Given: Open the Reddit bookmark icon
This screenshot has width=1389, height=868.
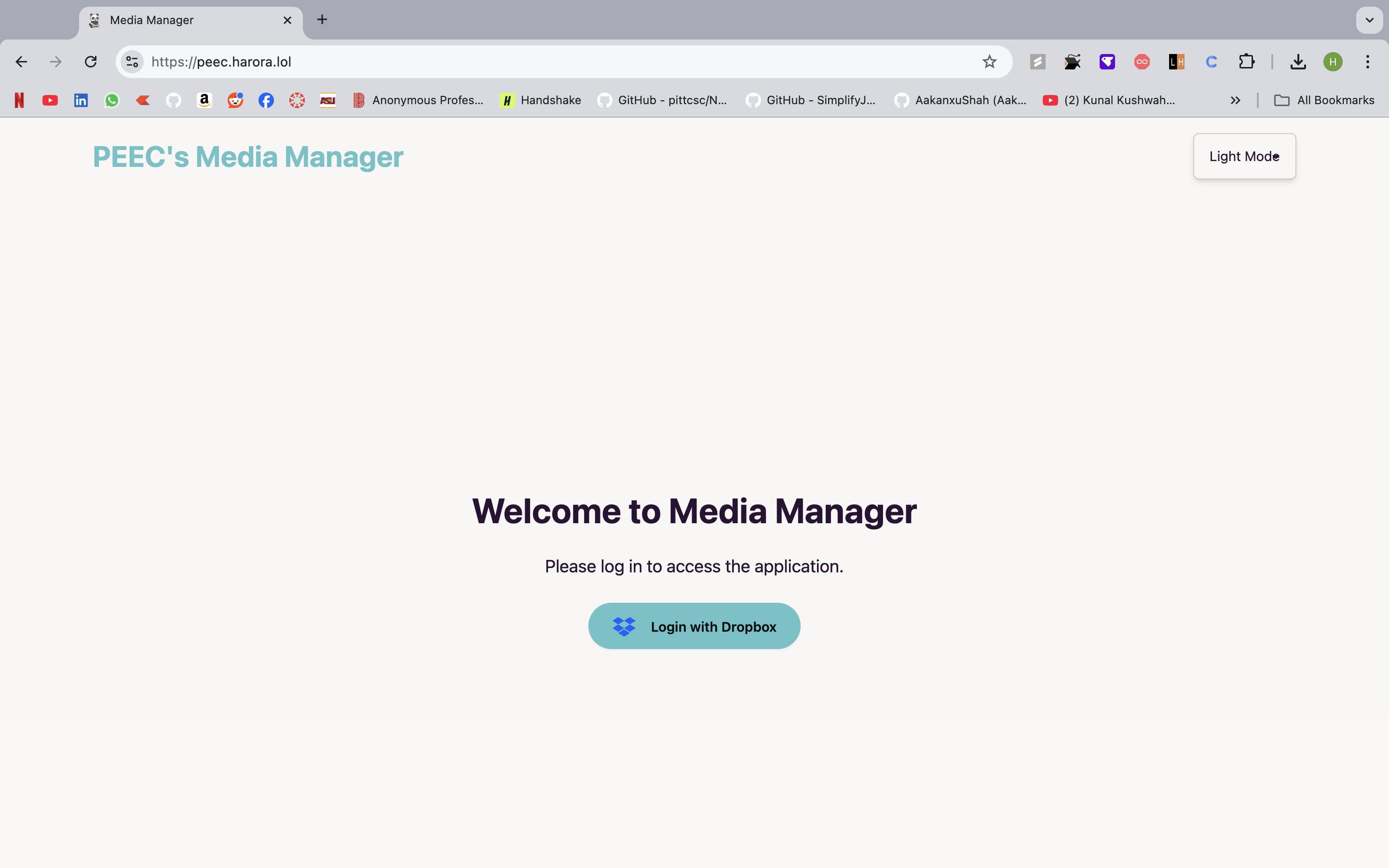Looking at the screenshot, I should pos(235,100).
